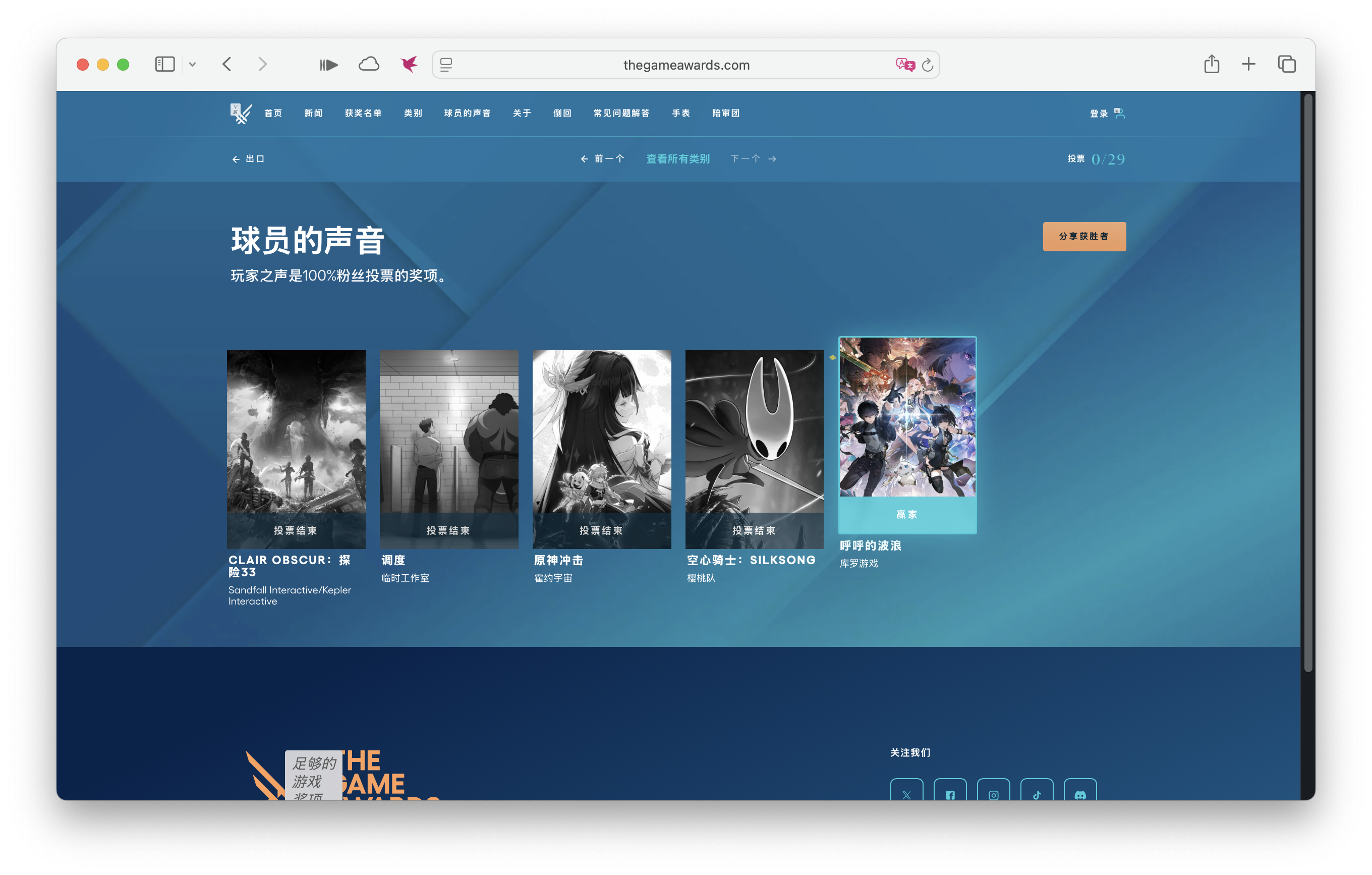Open the sidebar chevron dropdown in Safari
Viewport: 1372px width, 875px height.
(193, 64)
